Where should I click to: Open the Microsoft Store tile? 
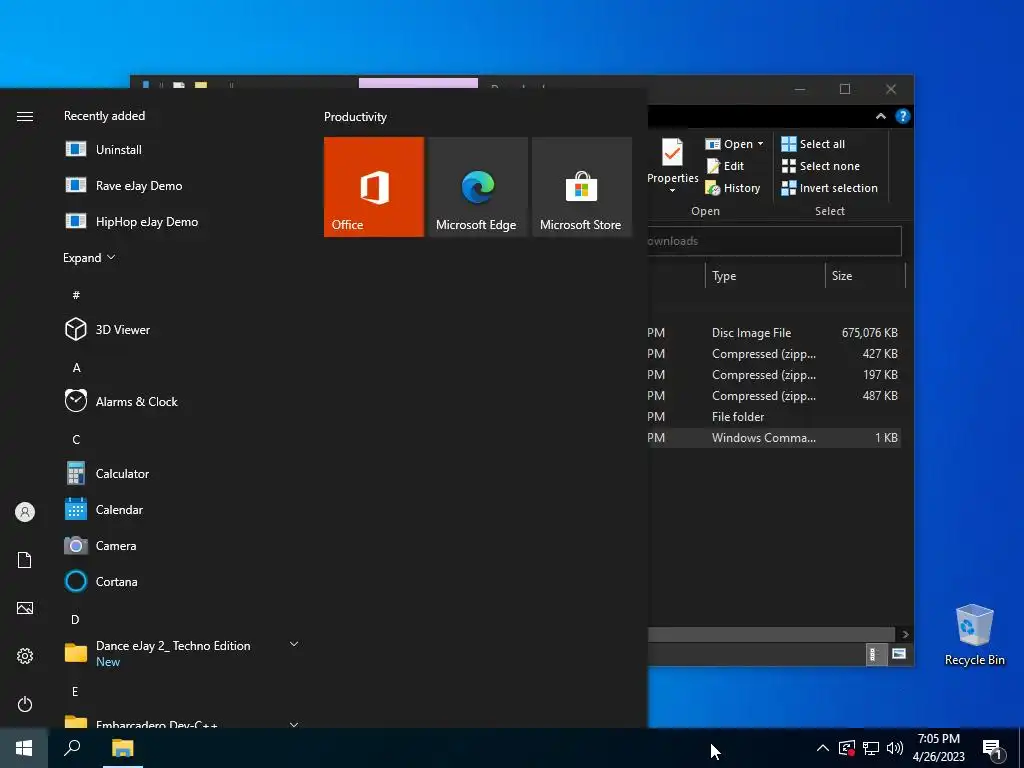tap(582, 187)
